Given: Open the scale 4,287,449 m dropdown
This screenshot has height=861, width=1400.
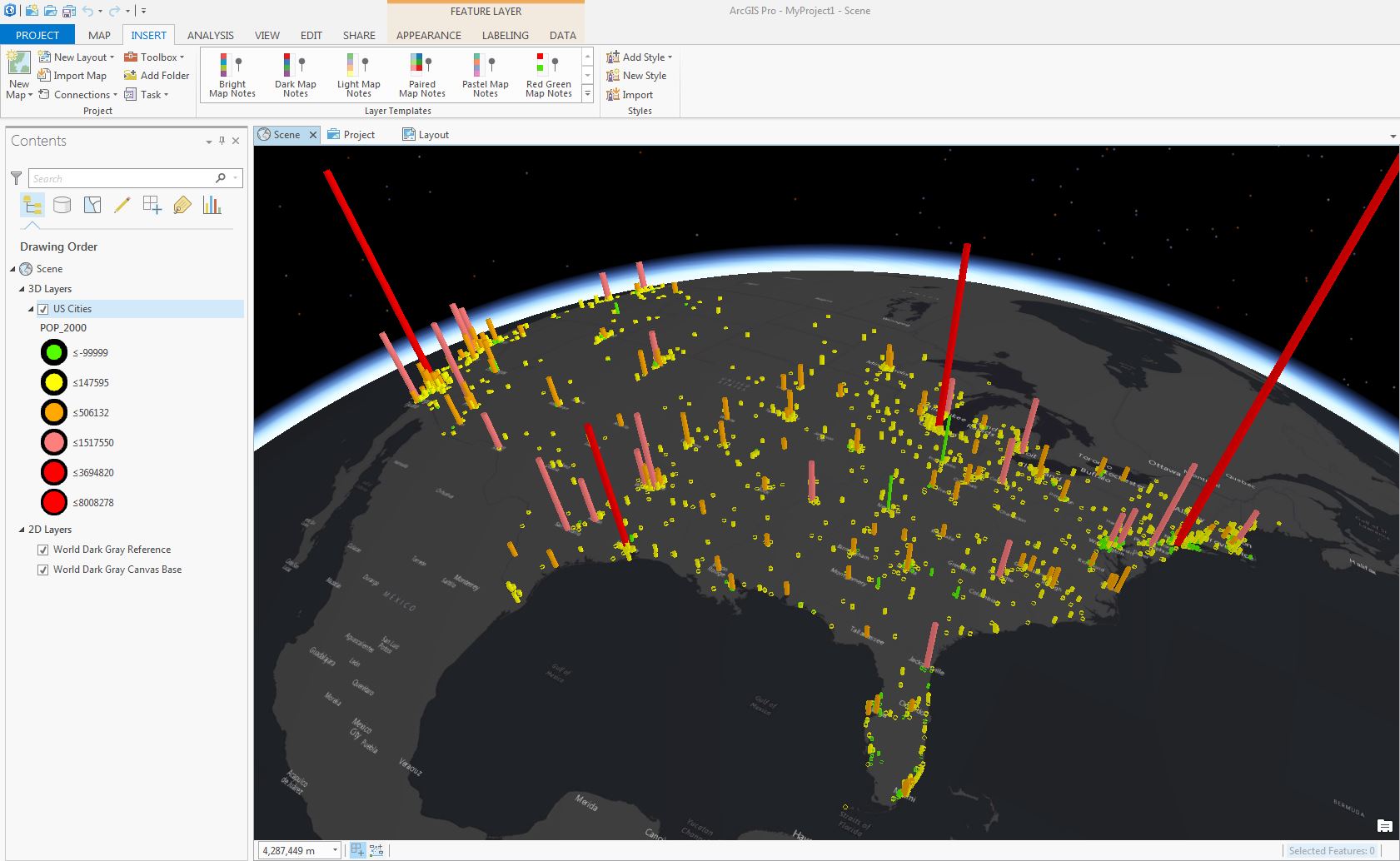Looking at the screenshot, I should (x=335, y=850).
